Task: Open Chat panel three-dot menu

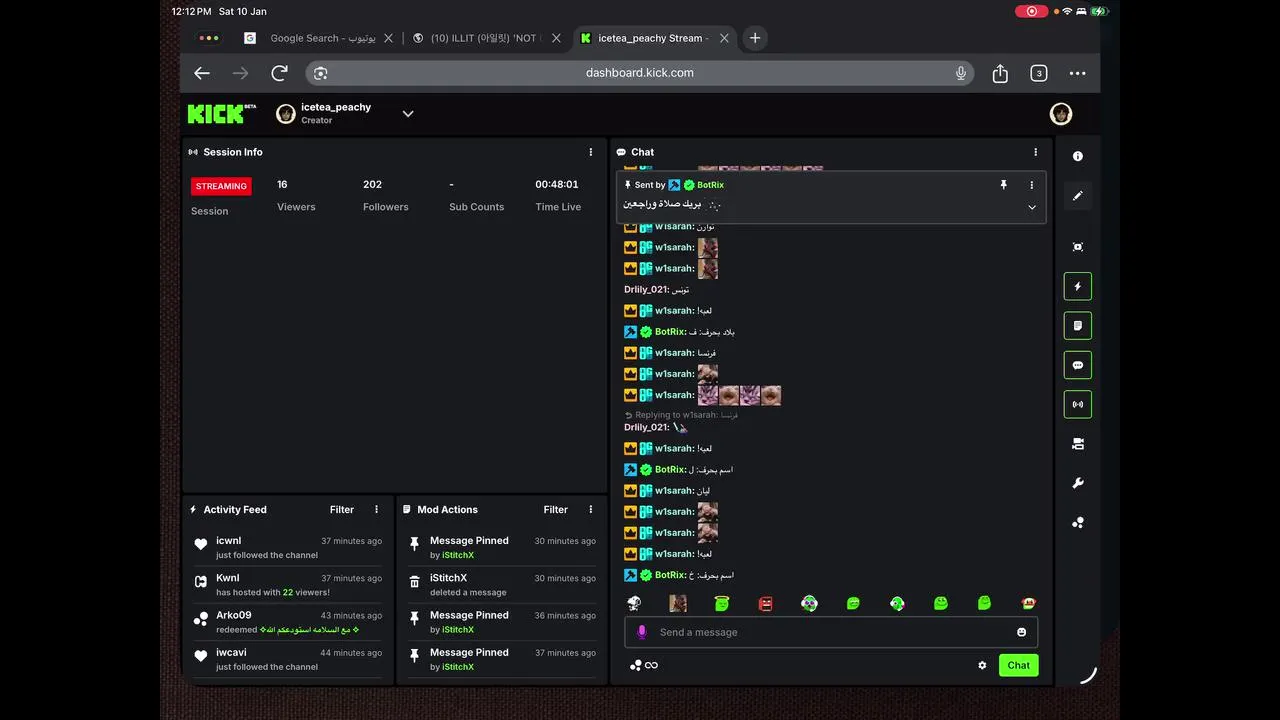Action: point(1035,152)
